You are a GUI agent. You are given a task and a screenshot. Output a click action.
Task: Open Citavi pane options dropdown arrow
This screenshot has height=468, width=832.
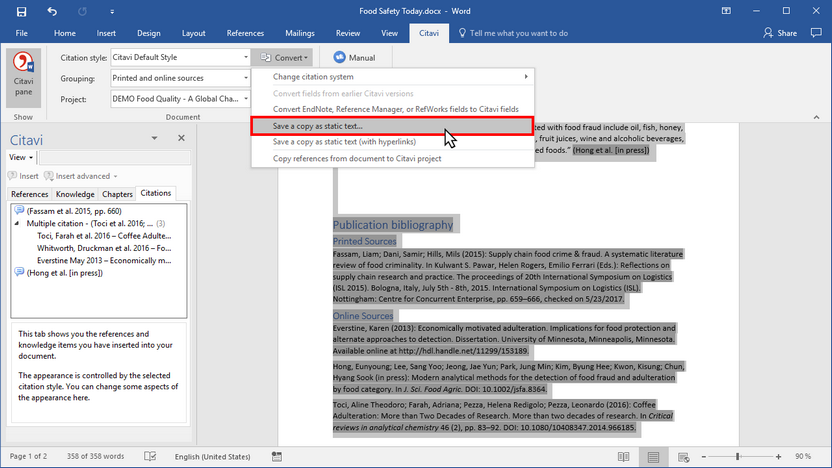point(154,138)
